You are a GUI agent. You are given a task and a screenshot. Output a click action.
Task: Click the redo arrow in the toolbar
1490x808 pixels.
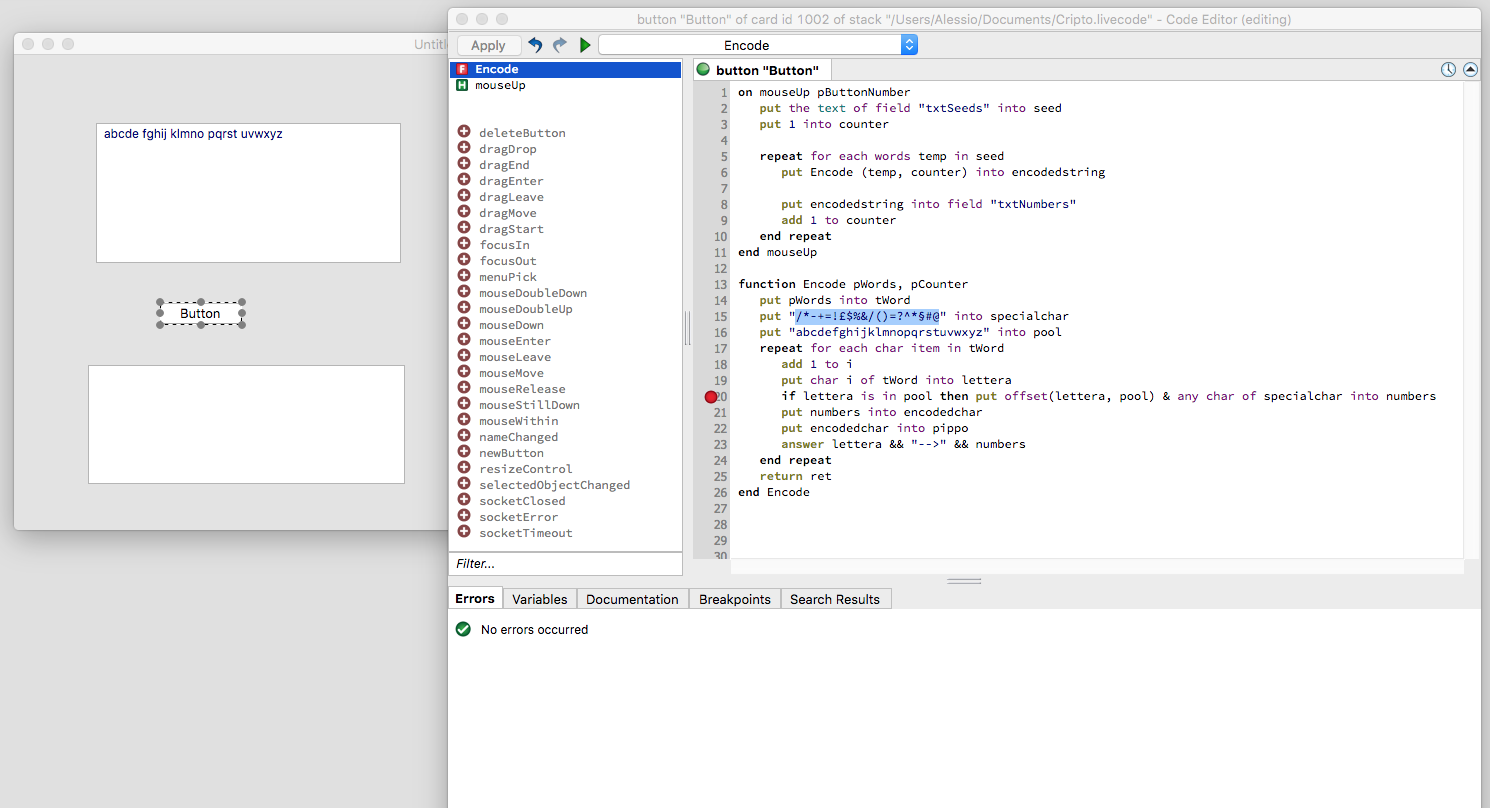click(x=560, y=45)
